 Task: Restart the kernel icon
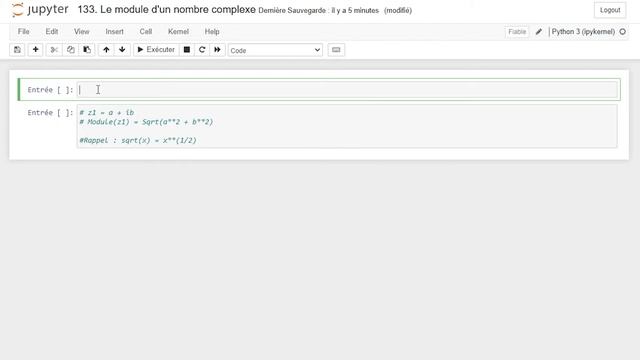tap(202, 50)
